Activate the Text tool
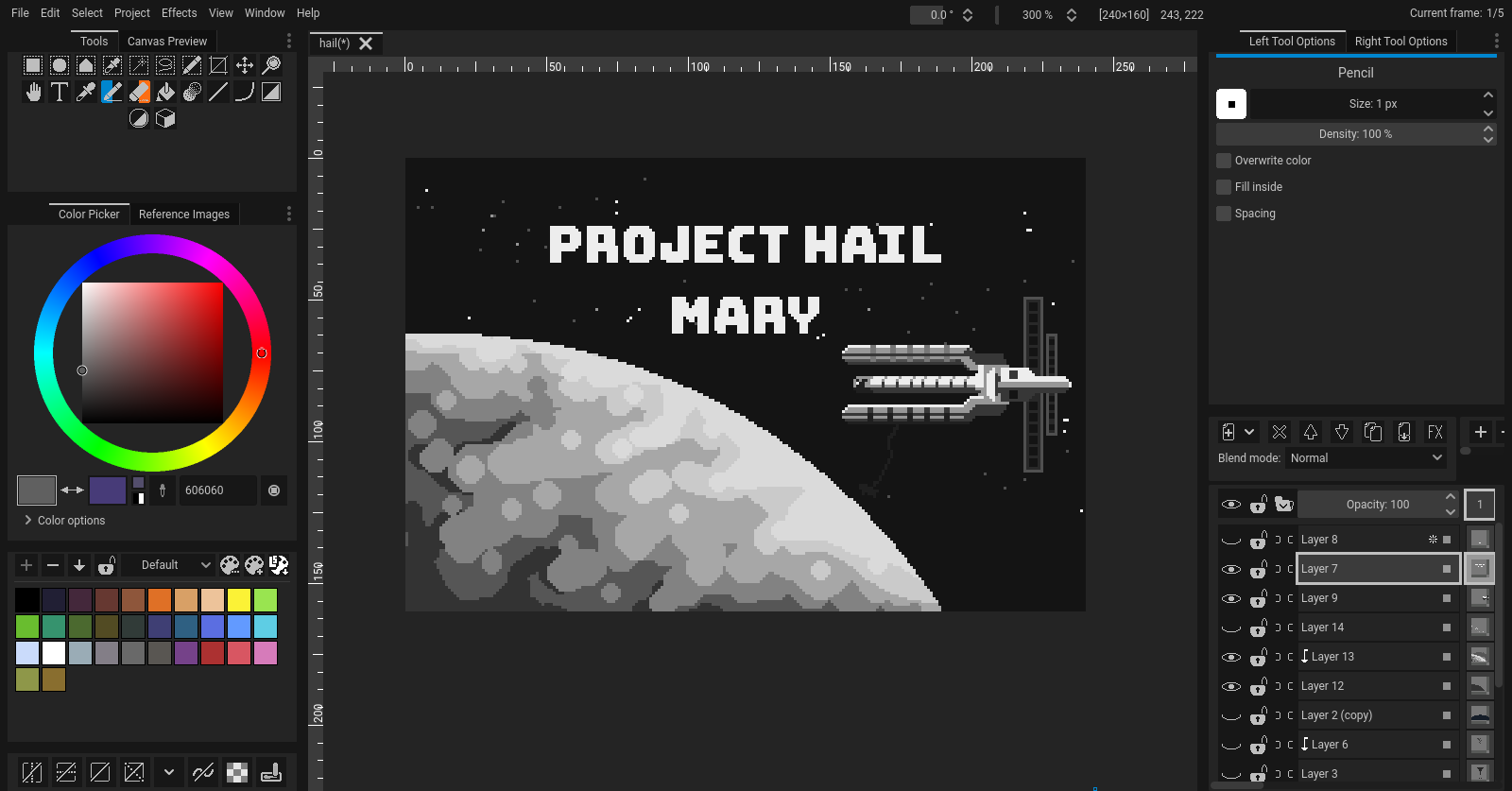The height and width of the screenshot is (791, 1512). click(x=60, y=92)
